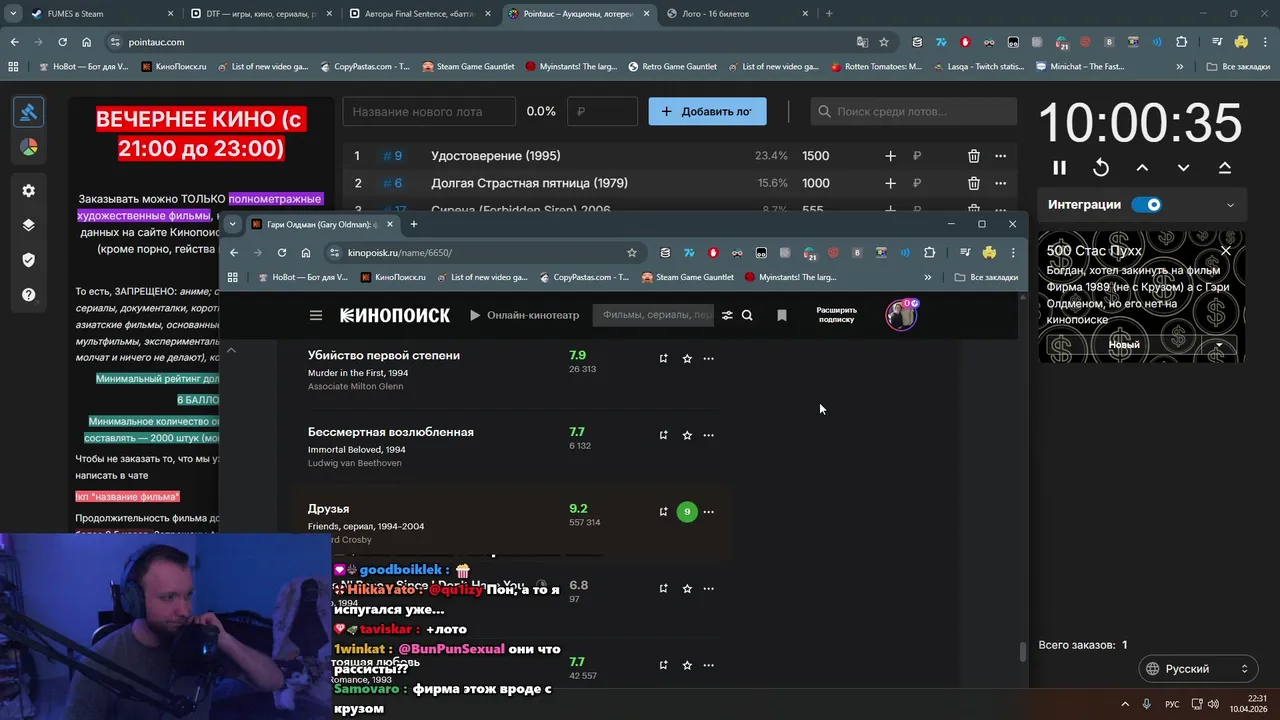
Task: Click lot title Удостоверение (1995)
Action: pyautogui.click(x=495, y=156)
